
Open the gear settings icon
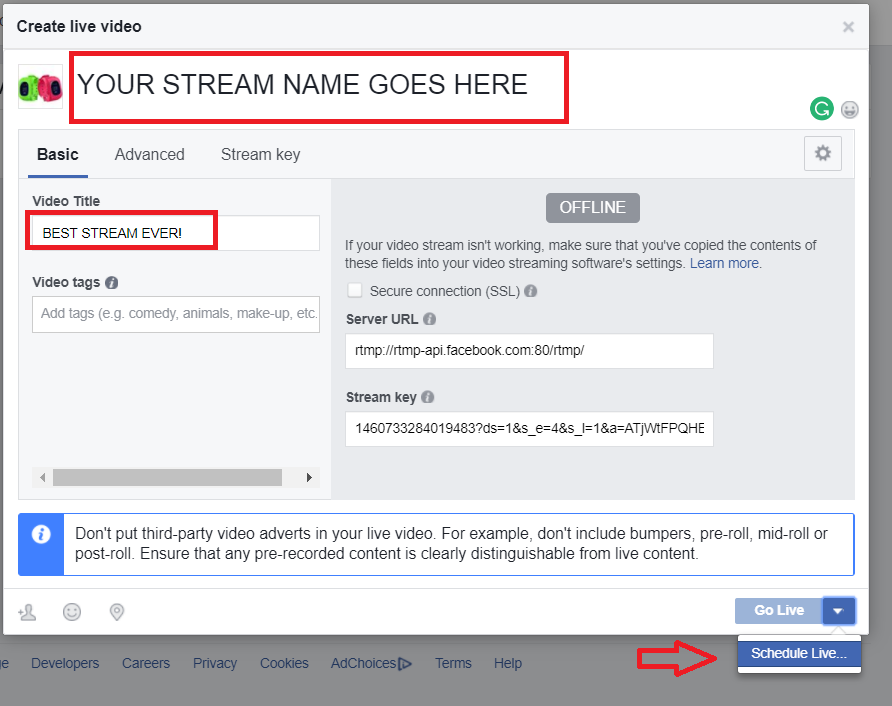point(823,153)
